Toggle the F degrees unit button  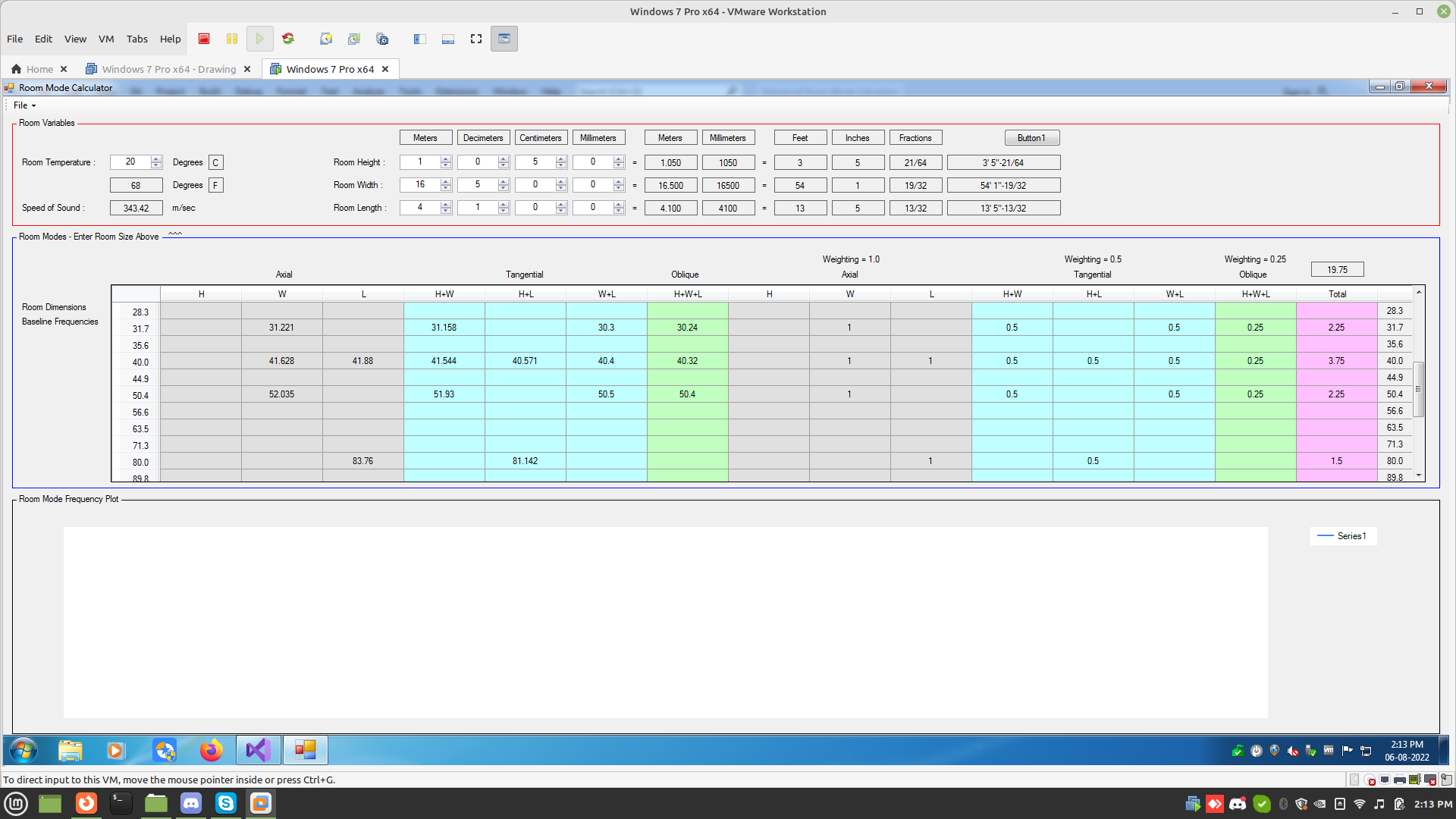pyautogui.click(x=215, y=186)
